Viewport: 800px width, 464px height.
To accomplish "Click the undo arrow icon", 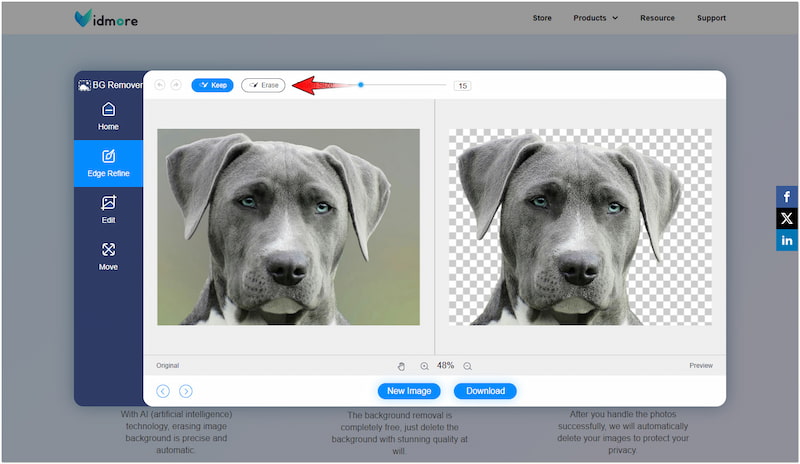I will 160,86.
